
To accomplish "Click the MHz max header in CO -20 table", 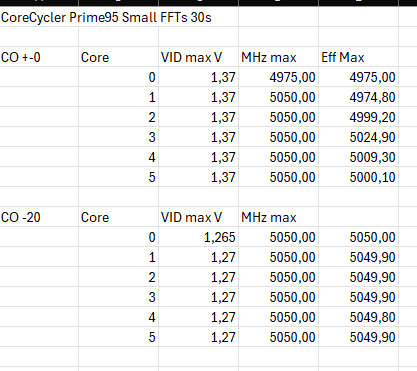I will coord(278,217).
